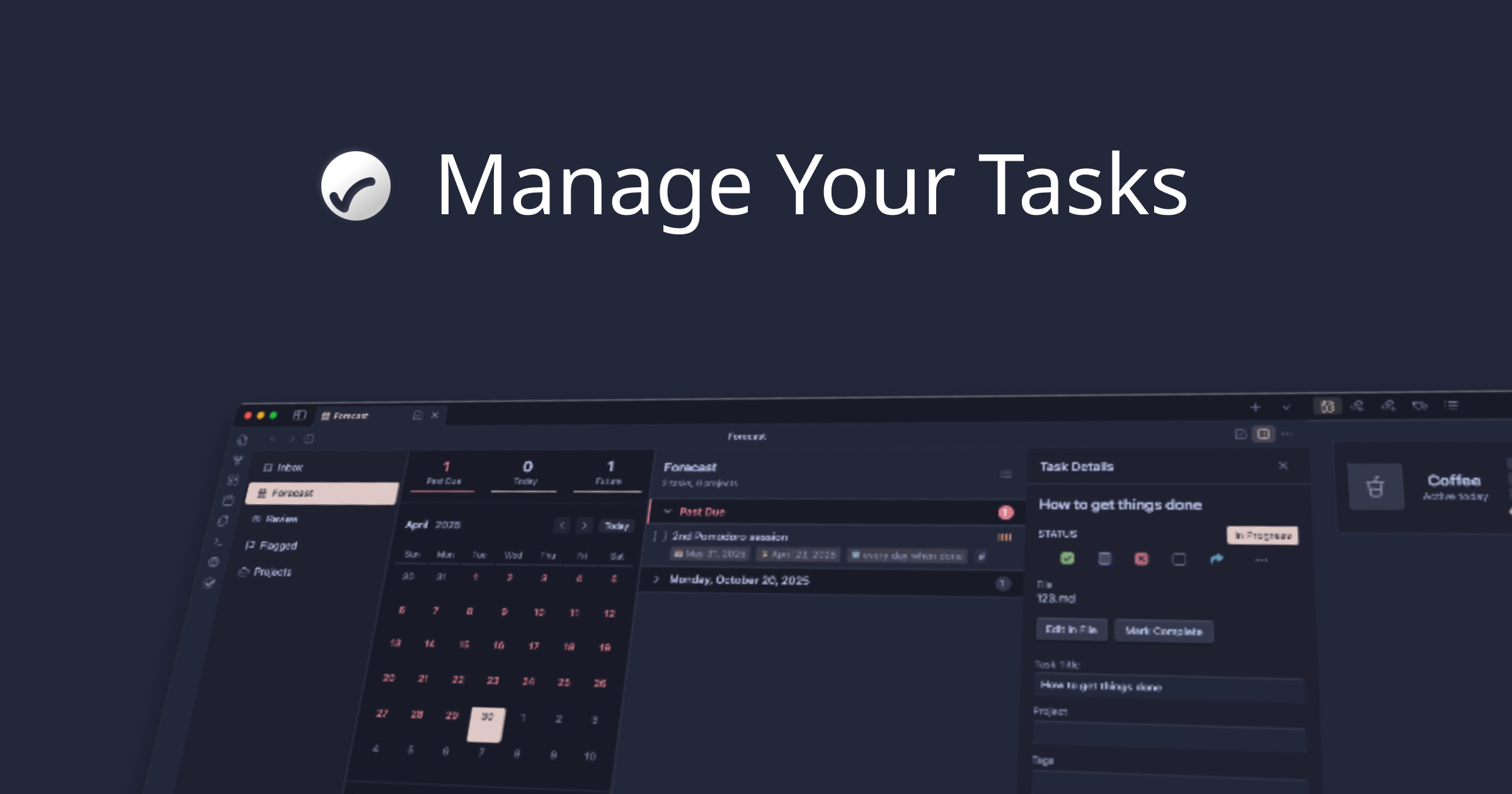This screenshot has width=1512, height=794.
Task: Click the Mark Complete button
Action: [1164, 631]
